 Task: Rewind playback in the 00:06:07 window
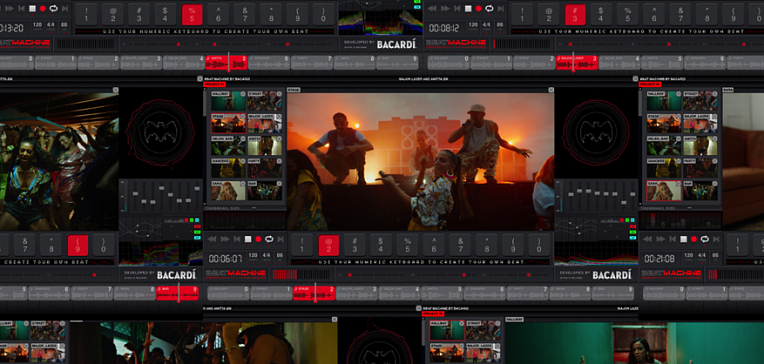click(212, 239)
